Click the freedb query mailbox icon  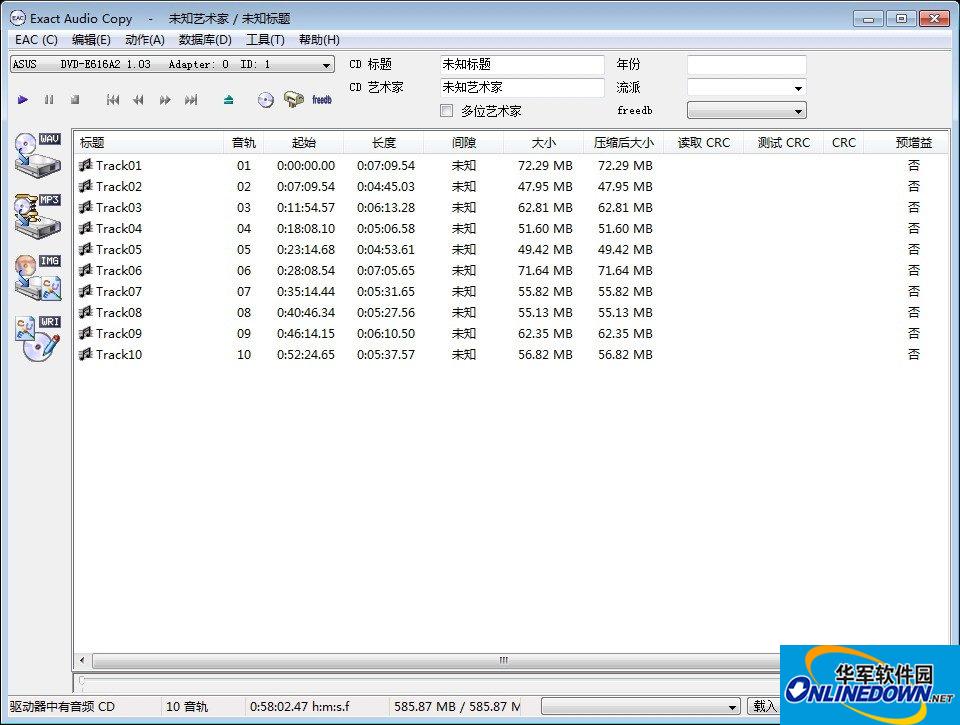pyautogui.click(x=294, y=99)
